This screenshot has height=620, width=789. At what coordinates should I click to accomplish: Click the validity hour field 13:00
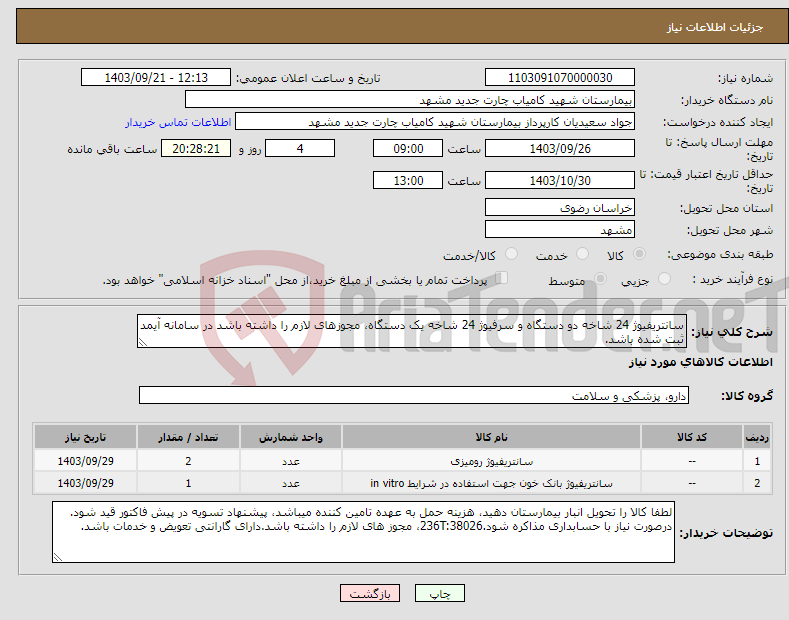(x=408, y=180)
